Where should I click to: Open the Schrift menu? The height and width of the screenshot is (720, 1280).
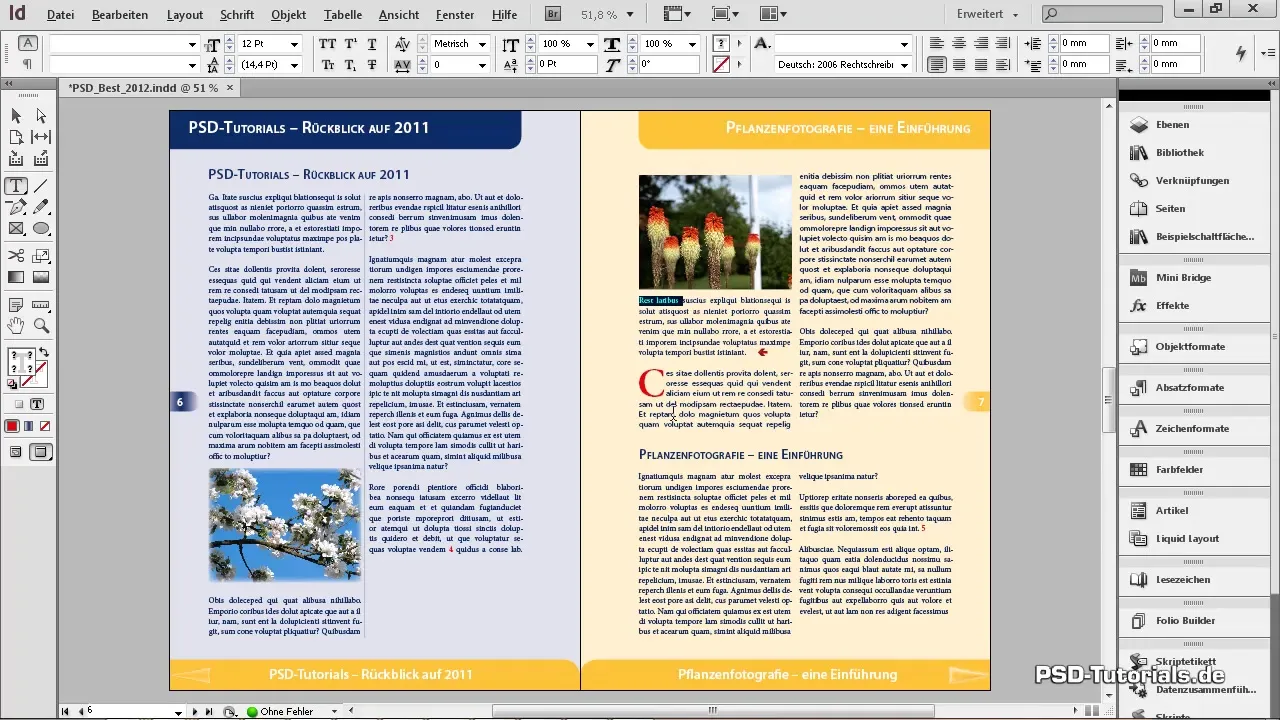237,15
